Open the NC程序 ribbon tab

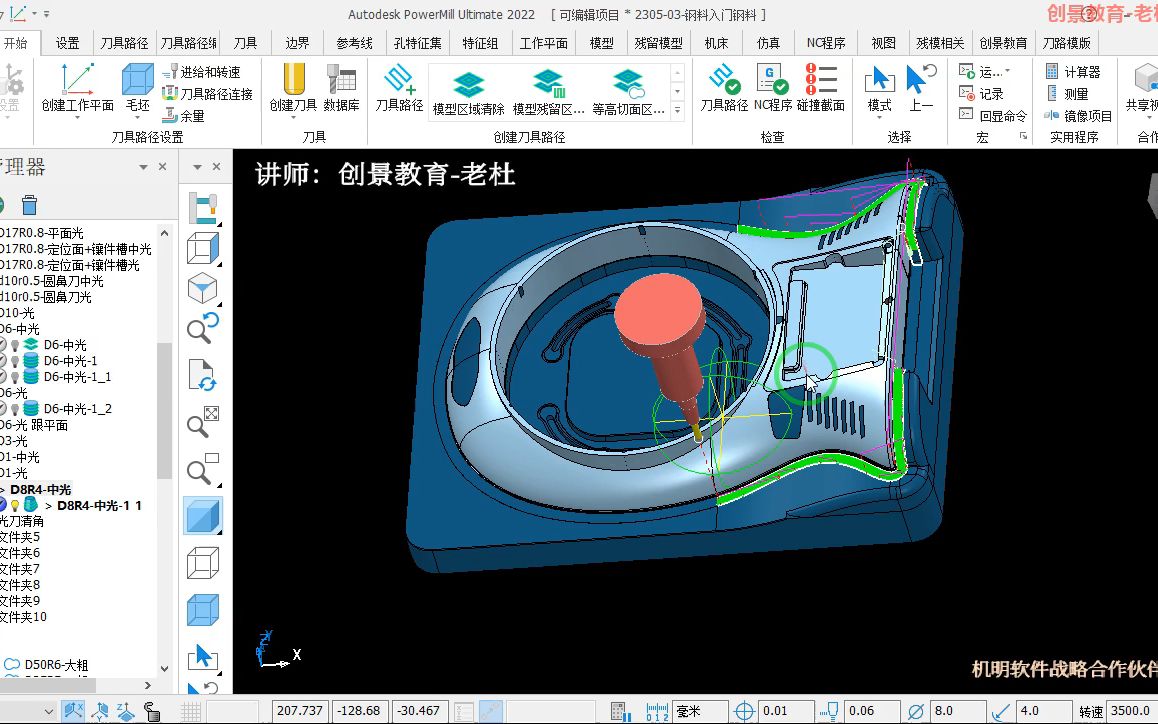pyautogui.click(x=826, y=44)
